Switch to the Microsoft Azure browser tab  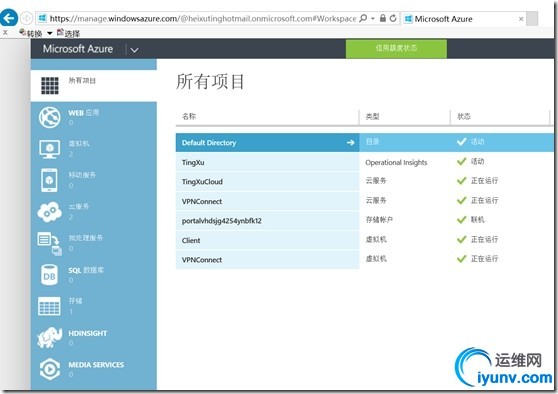[x=463, y=19]
